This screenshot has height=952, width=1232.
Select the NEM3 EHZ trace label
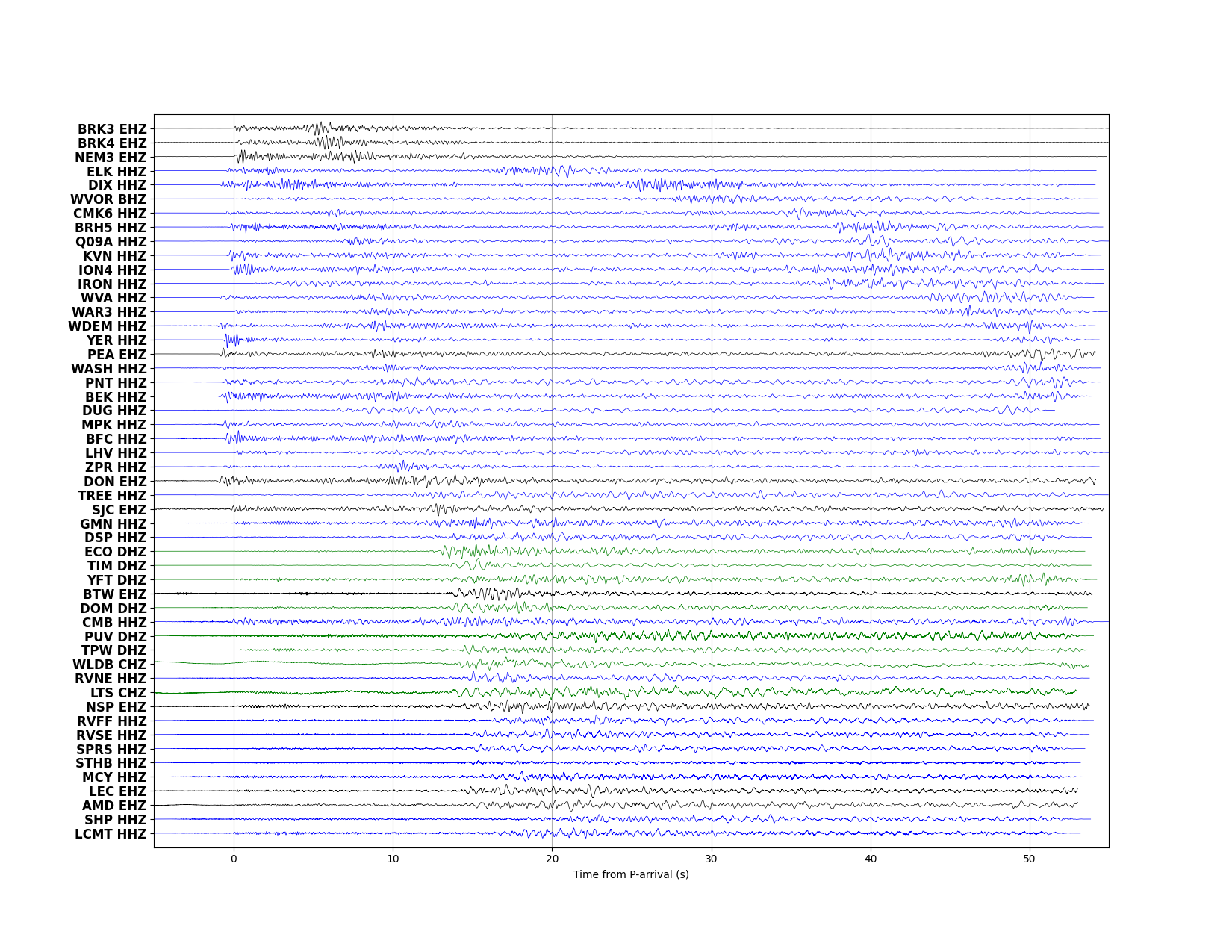pyautogui.click(x=111, y=158)
